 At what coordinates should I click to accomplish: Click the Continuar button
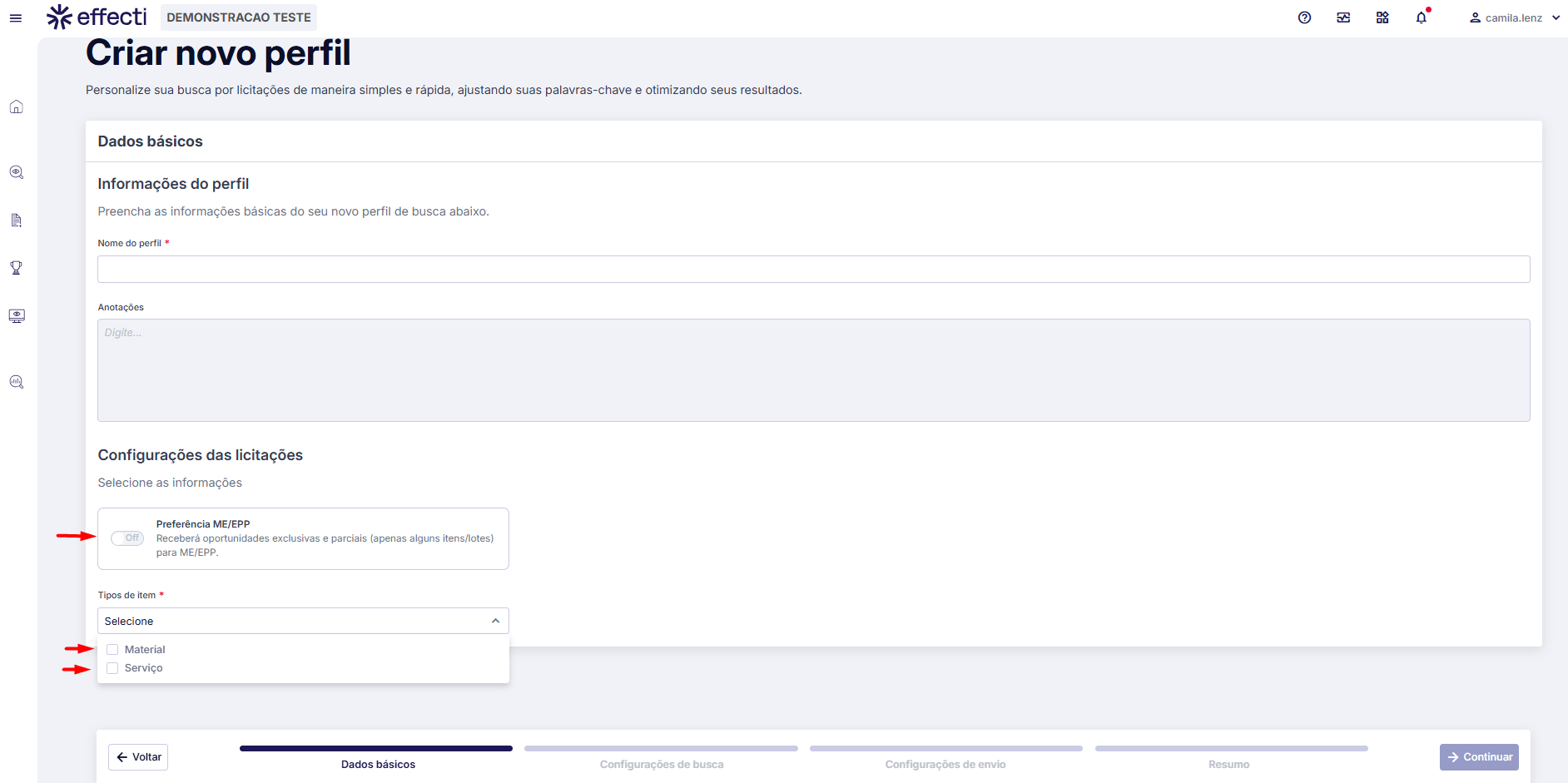tap(1479, 757)
